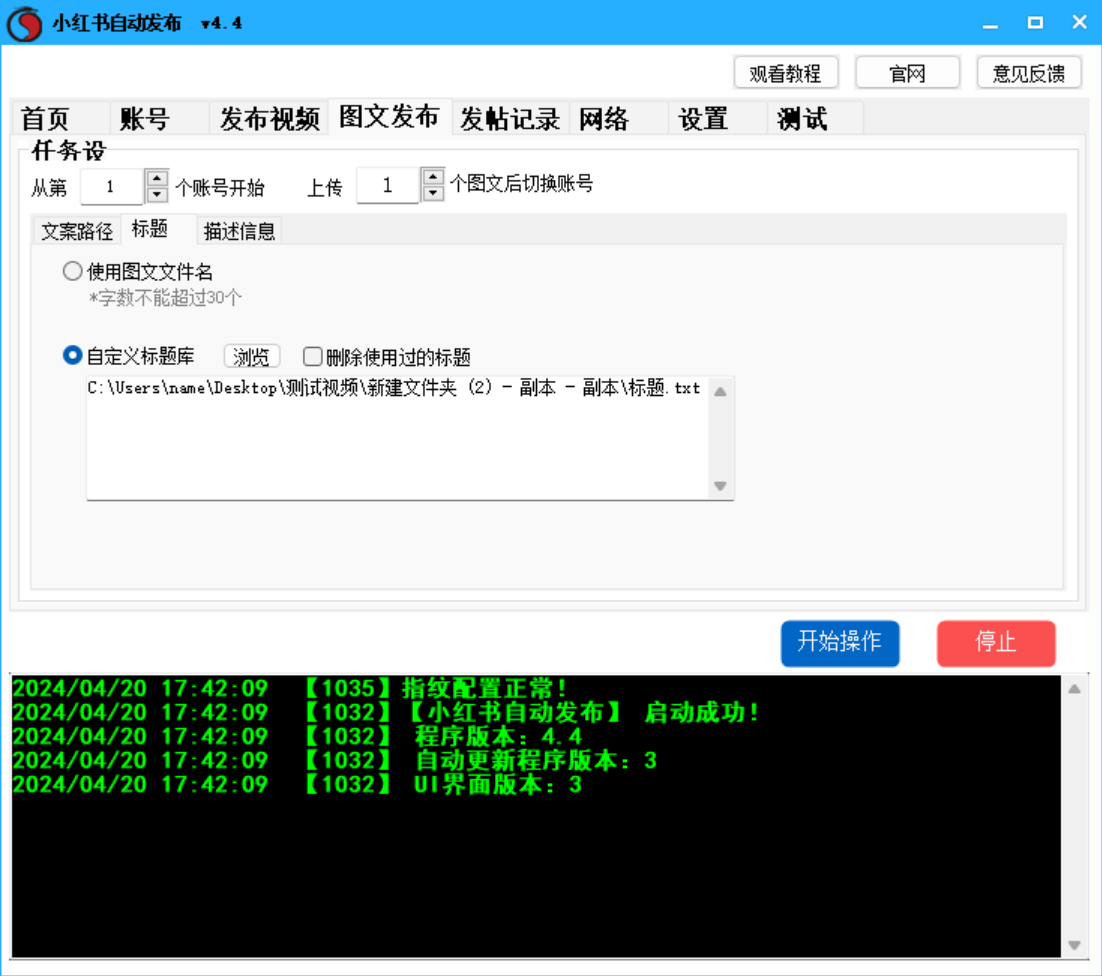Viewport: 1102px width, 976px height.
Task: Click the path box scroll down arrow
Action: coord(720,486)
